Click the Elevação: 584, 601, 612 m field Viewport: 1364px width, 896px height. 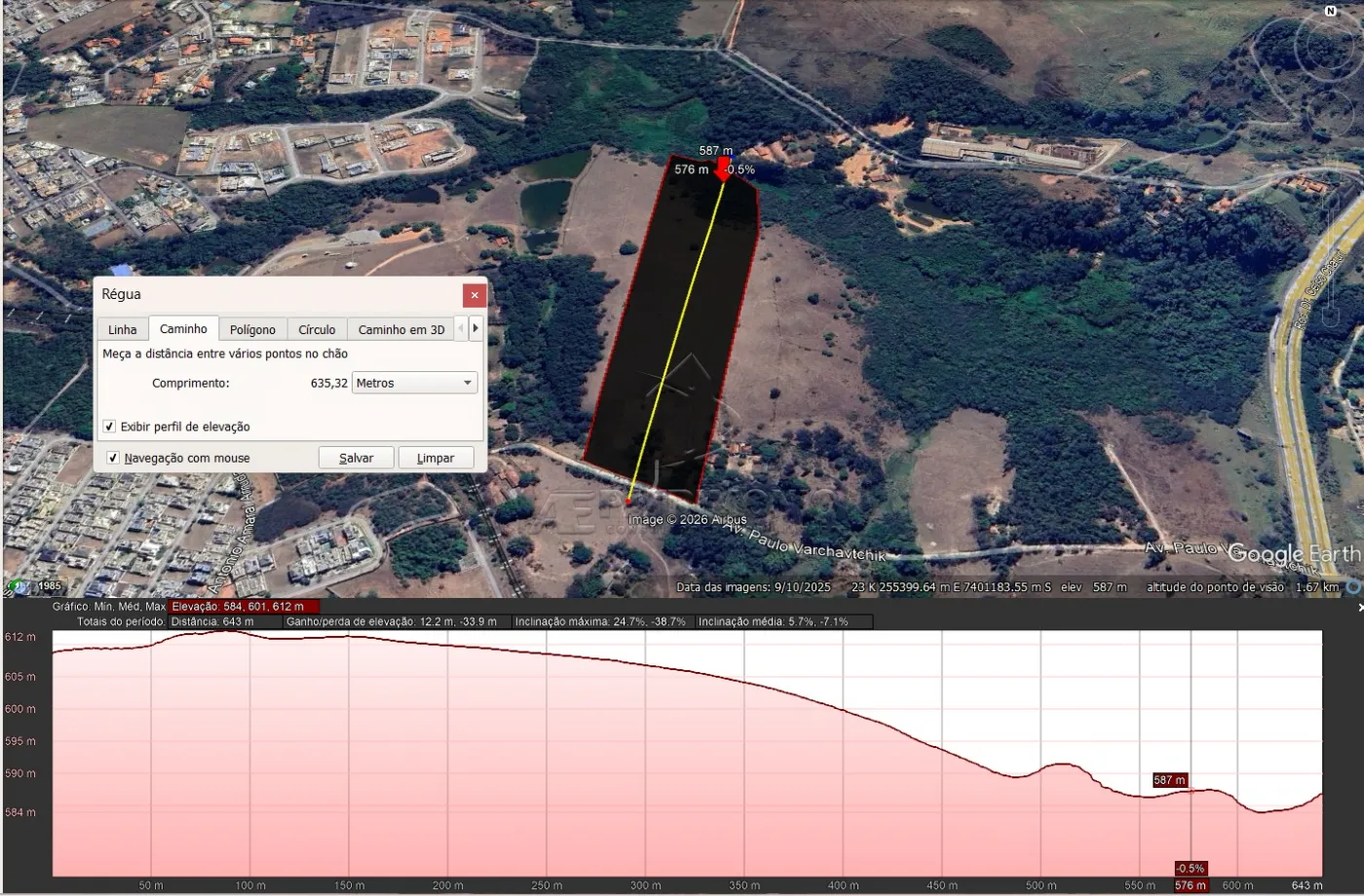click(x=244, y=607)
